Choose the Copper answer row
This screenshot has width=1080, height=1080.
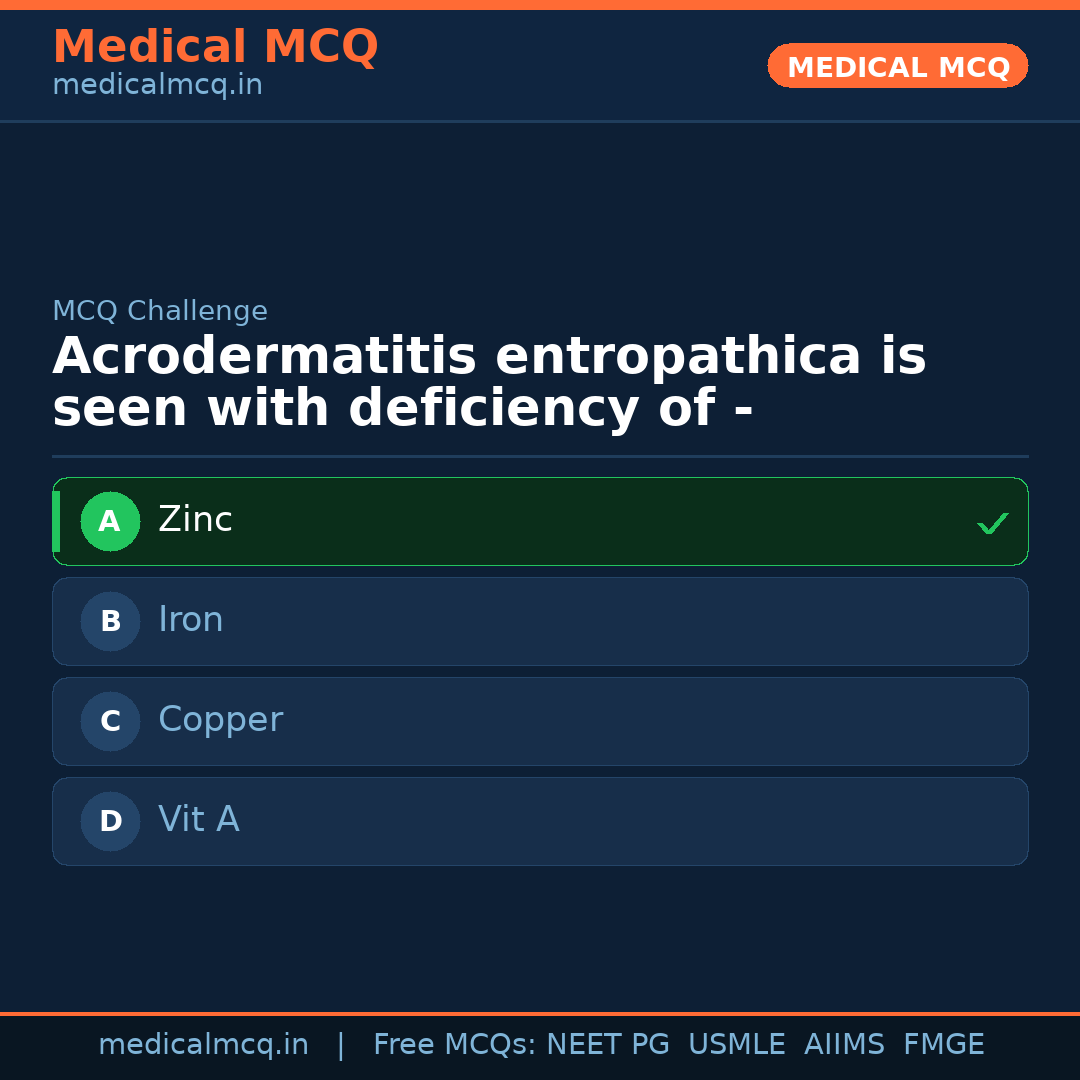tap(540, 721)
